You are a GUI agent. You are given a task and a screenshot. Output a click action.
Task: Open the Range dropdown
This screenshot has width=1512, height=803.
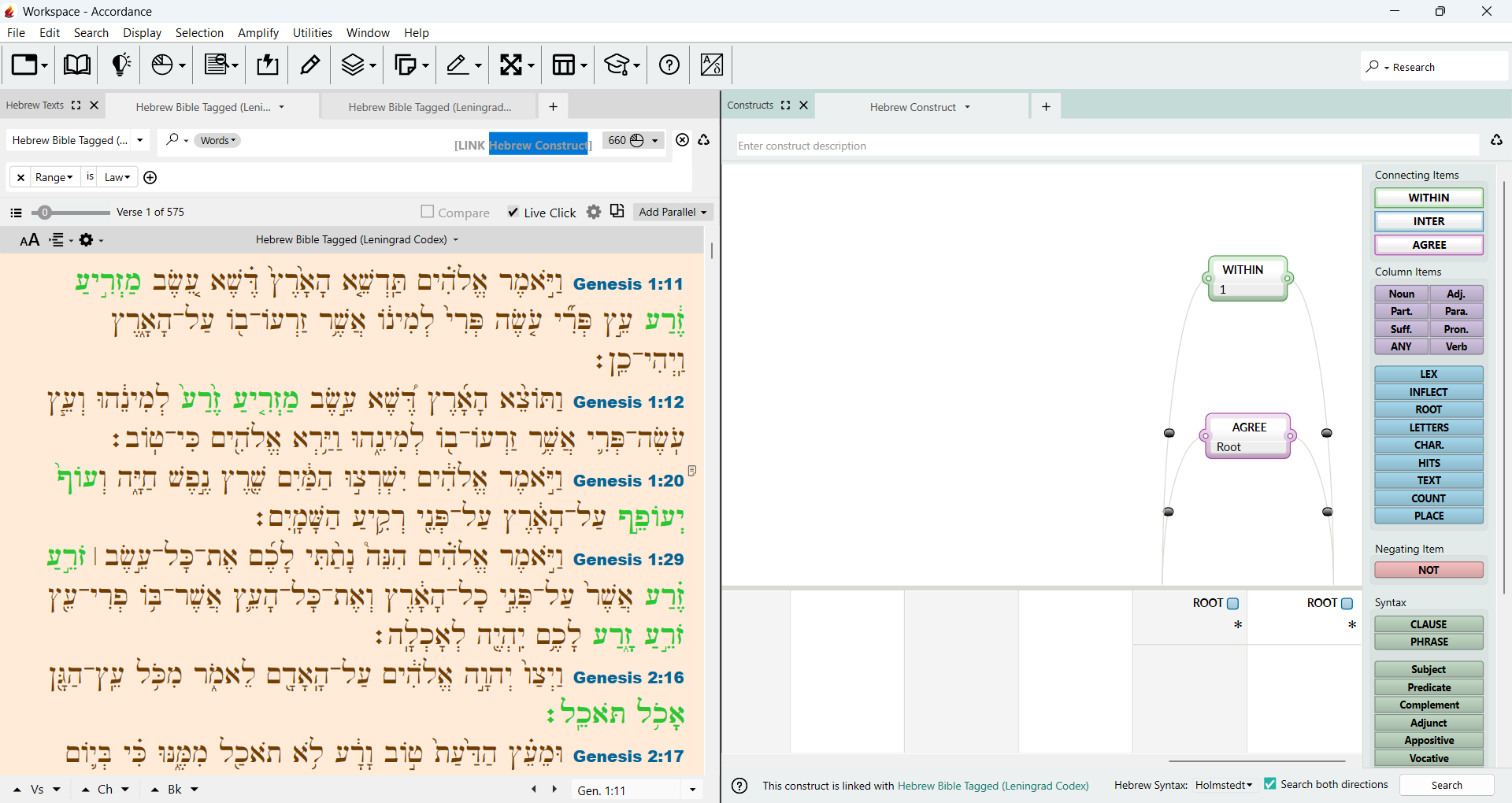(x=54, y=177)
